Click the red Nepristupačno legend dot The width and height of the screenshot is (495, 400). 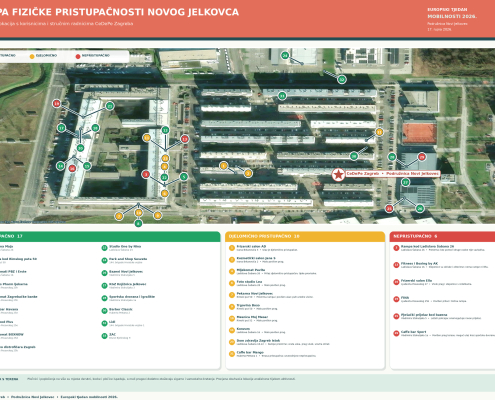pos(78,56)
